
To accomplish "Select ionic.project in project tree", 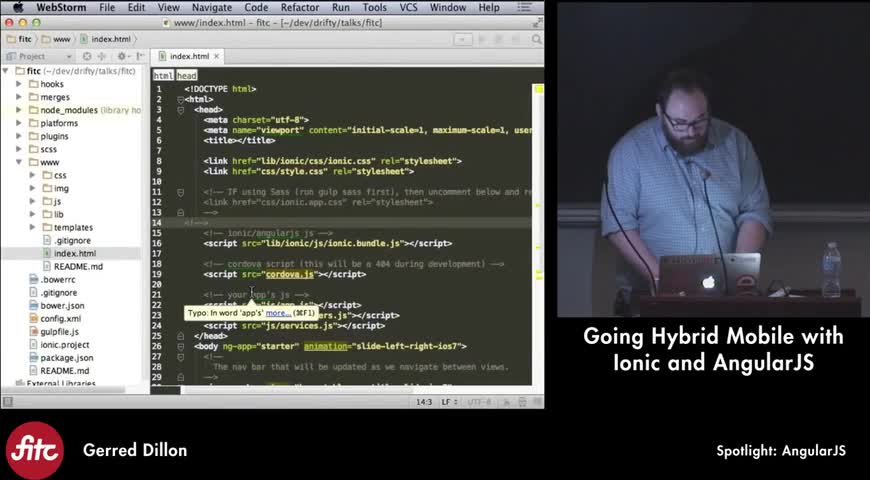I will click(x=65, y=345).
